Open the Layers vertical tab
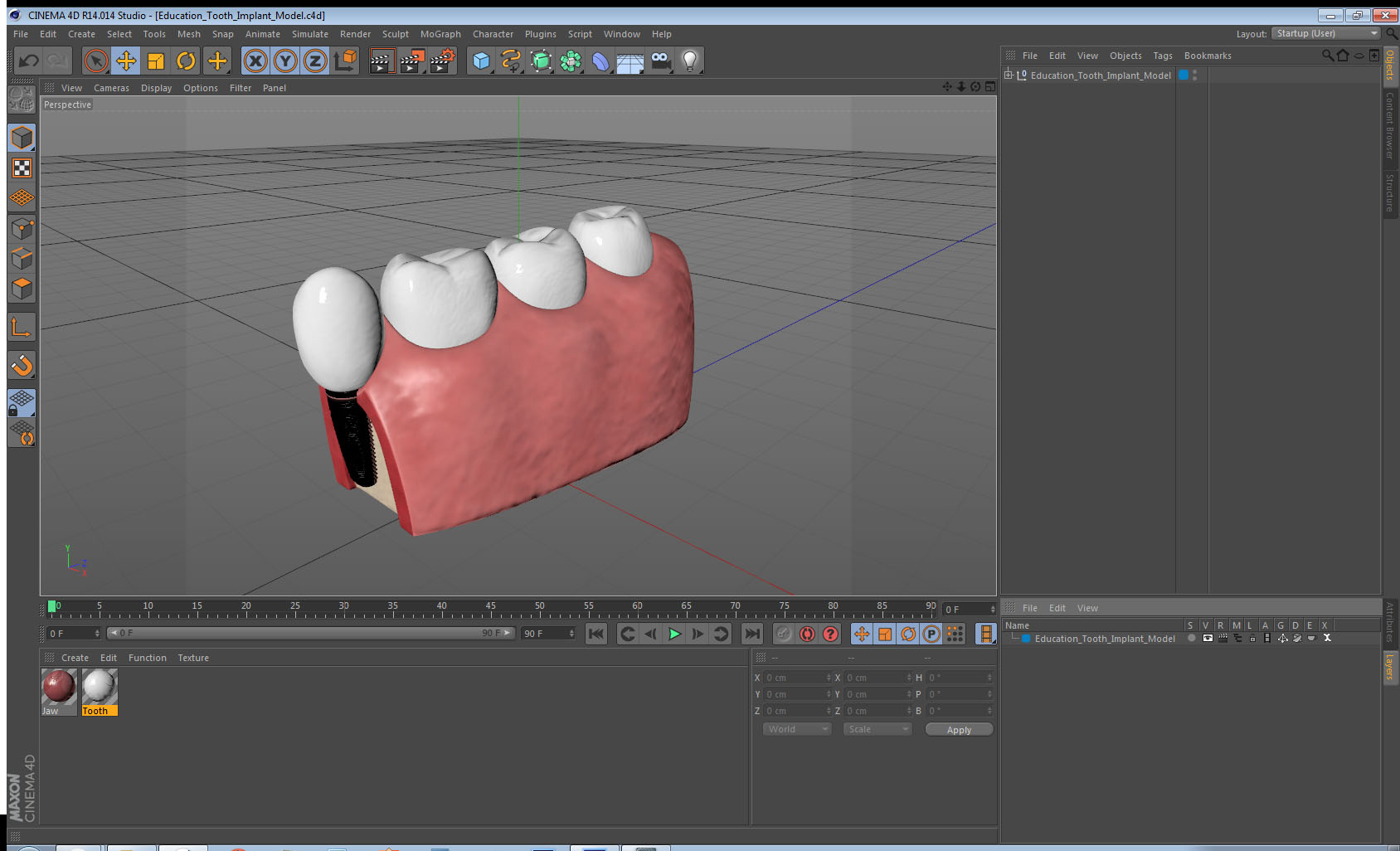The width and height of the screenshot is (1400, 851). coord(1390,667)
